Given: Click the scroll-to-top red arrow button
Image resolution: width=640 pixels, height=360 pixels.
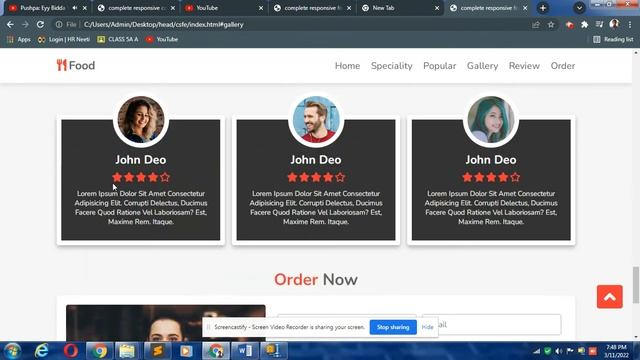Looking at the screenshot, I should (x=609, y=297).
